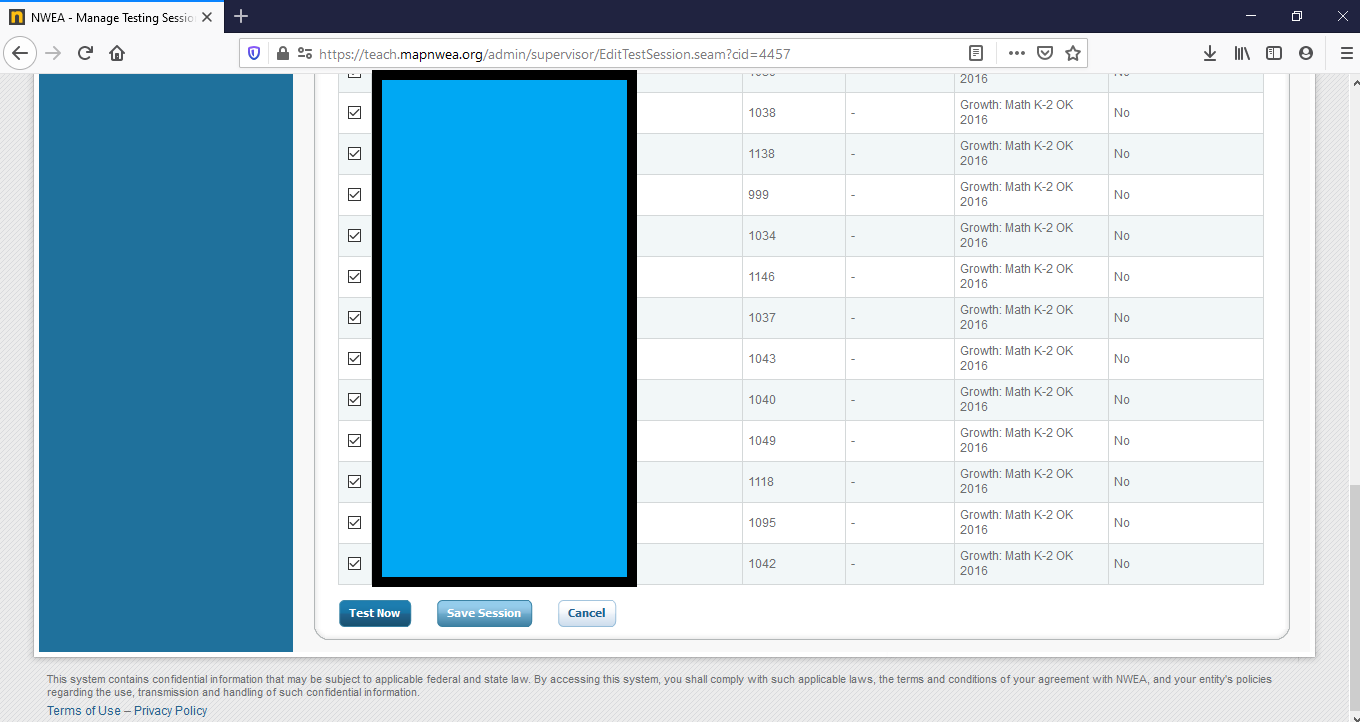Open the browser home page
Viewport: 1360px width, 722px height.
117,53
